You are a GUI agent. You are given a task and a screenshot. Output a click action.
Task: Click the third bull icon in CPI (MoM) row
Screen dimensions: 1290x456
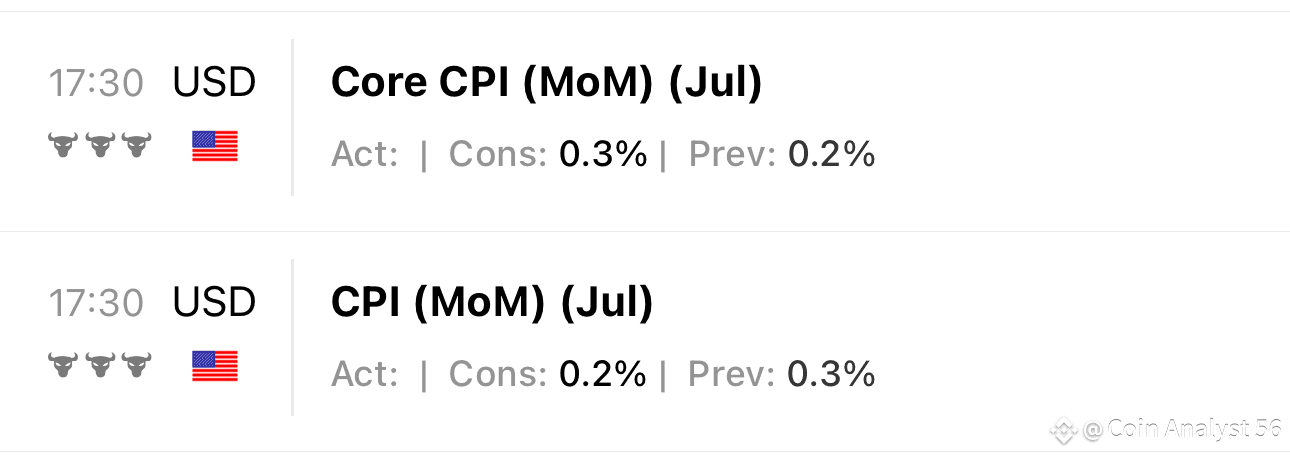136,365
